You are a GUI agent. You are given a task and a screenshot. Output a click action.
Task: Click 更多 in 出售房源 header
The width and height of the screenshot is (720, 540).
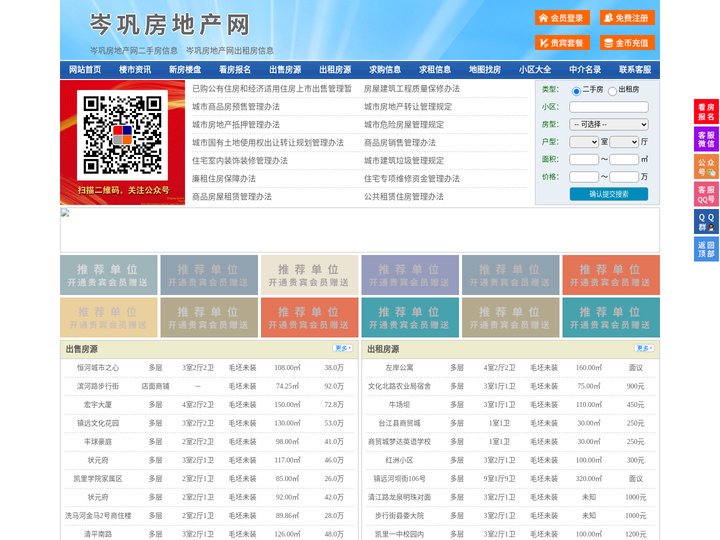tap(343, 349)
